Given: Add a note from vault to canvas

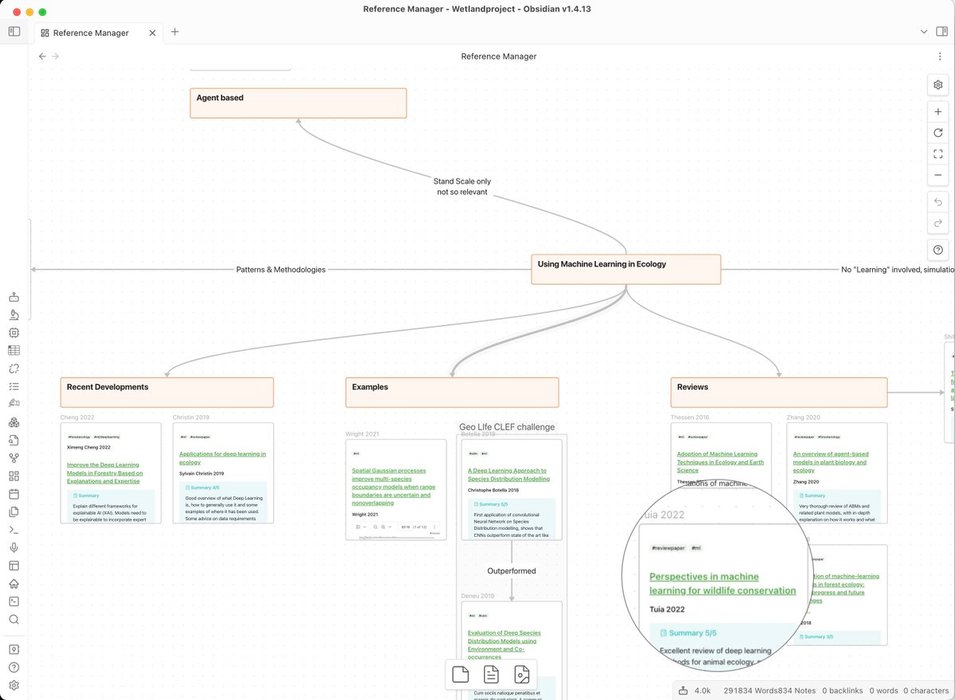Looking at the screenshot, I should tap(491, 675).
